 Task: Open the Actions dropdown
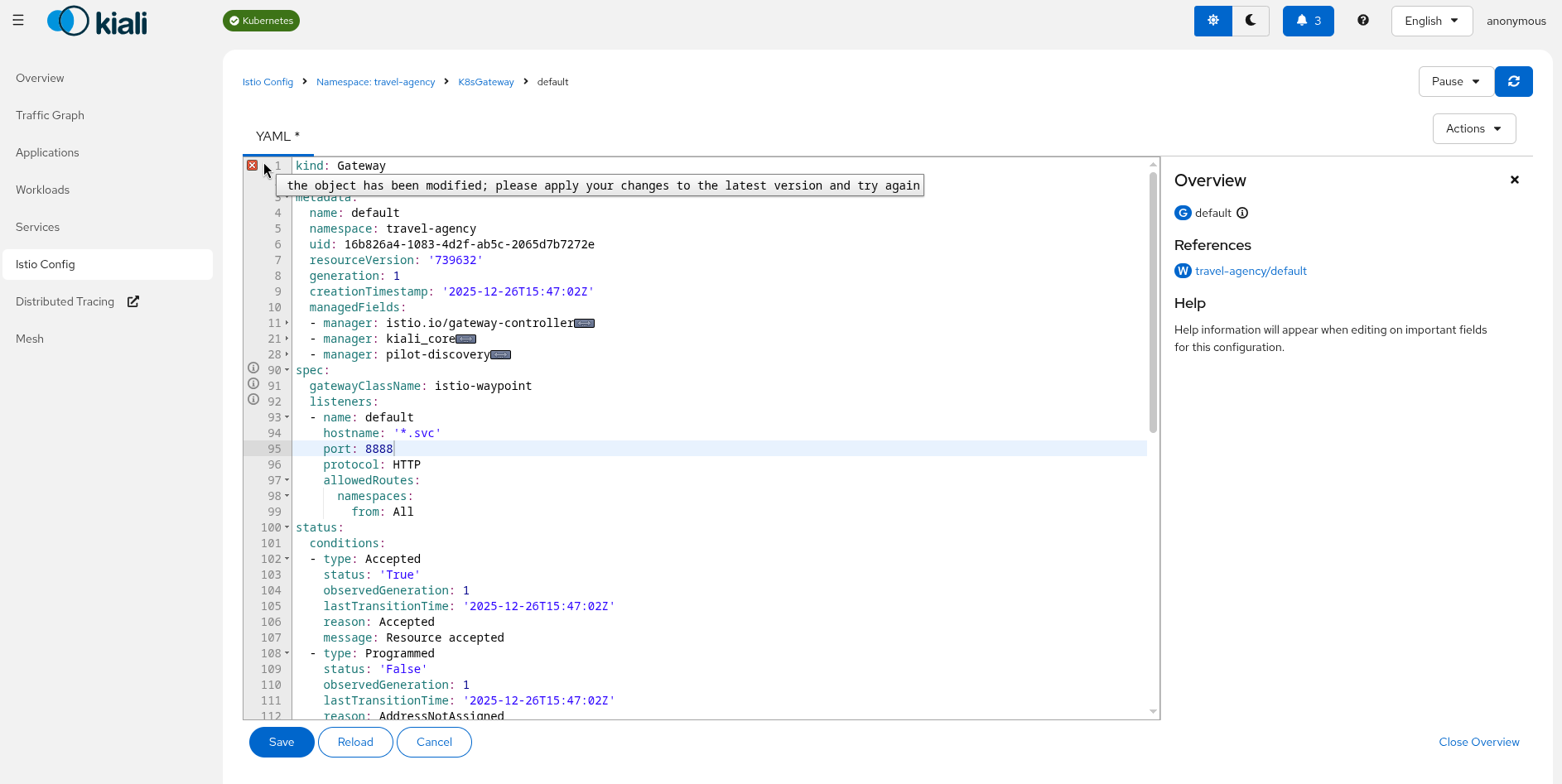click(x=1473, y=128)
